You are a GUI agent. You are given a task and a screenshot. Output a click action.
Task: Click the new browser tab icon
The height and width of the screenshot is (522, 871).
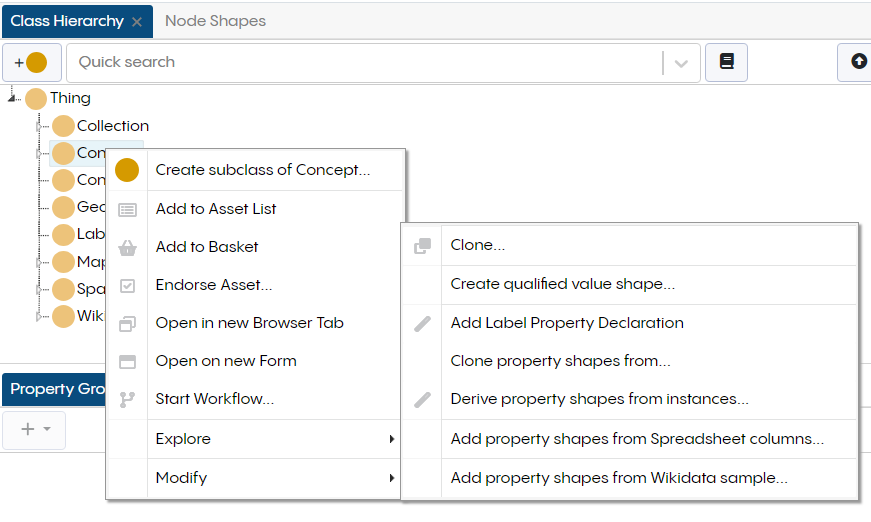click(127, 324)
